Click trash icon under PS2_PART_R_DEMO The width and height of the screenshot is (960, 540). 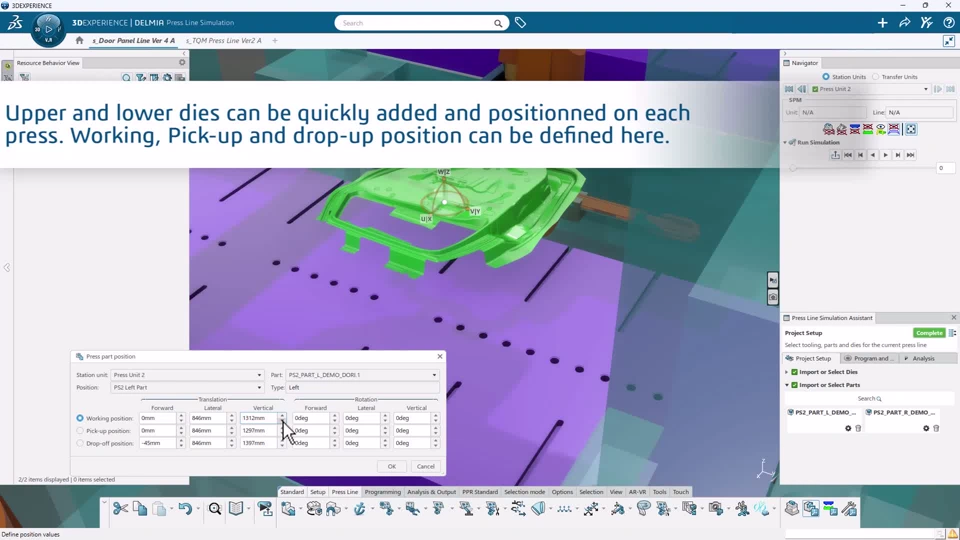click(x=936, y=429)
